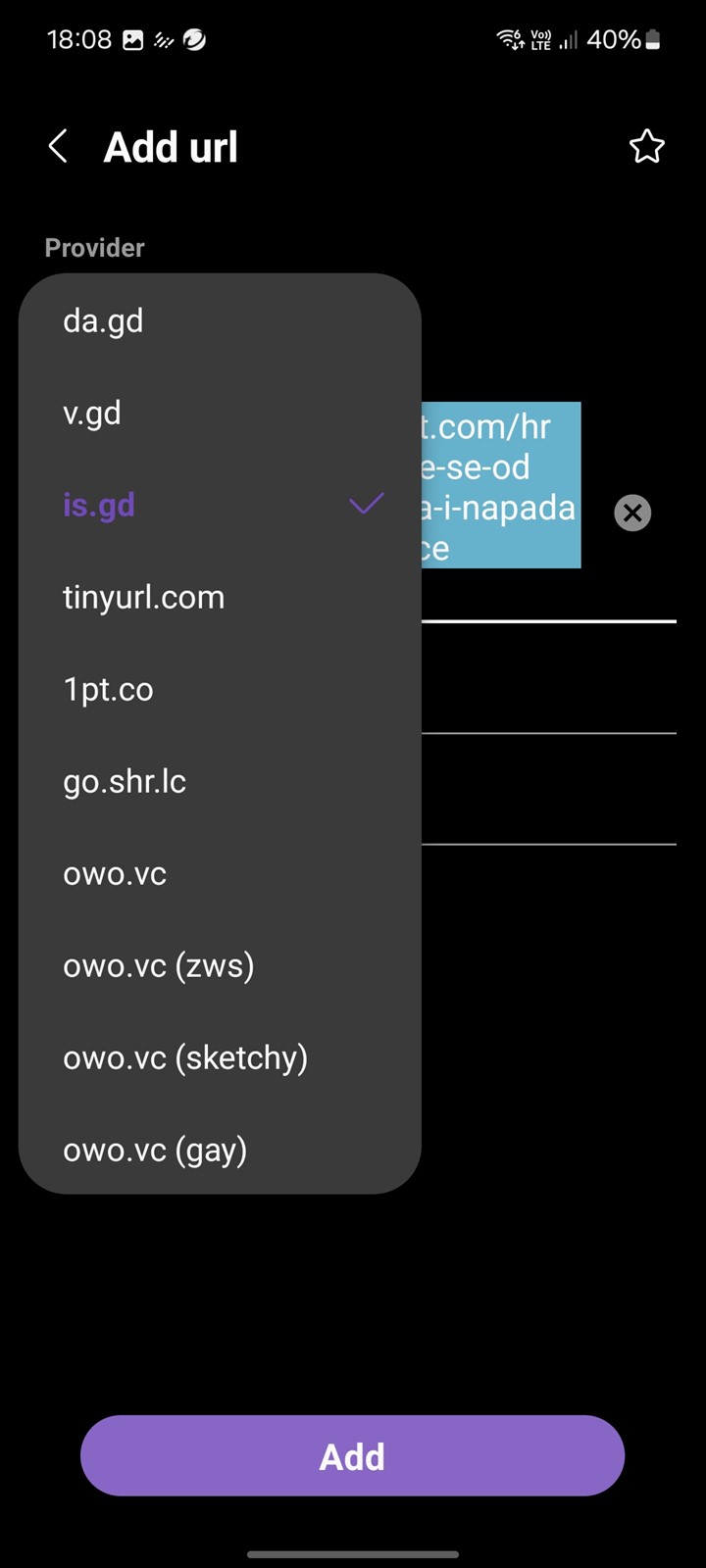This screenshot has height=1568, width=706.
Task: Tap the battery icon in status bar
Action: pos(653,39)
